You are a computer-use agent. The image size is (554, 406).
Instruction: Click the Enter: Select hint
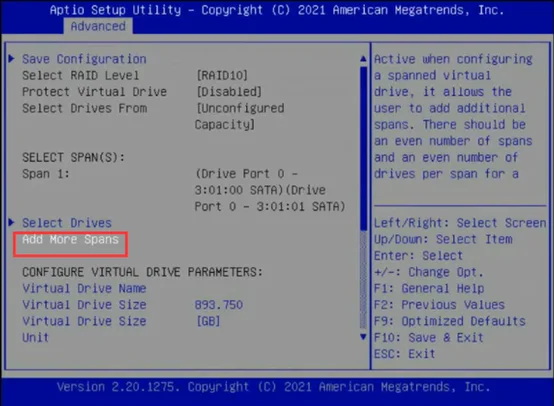pos(418,255)
